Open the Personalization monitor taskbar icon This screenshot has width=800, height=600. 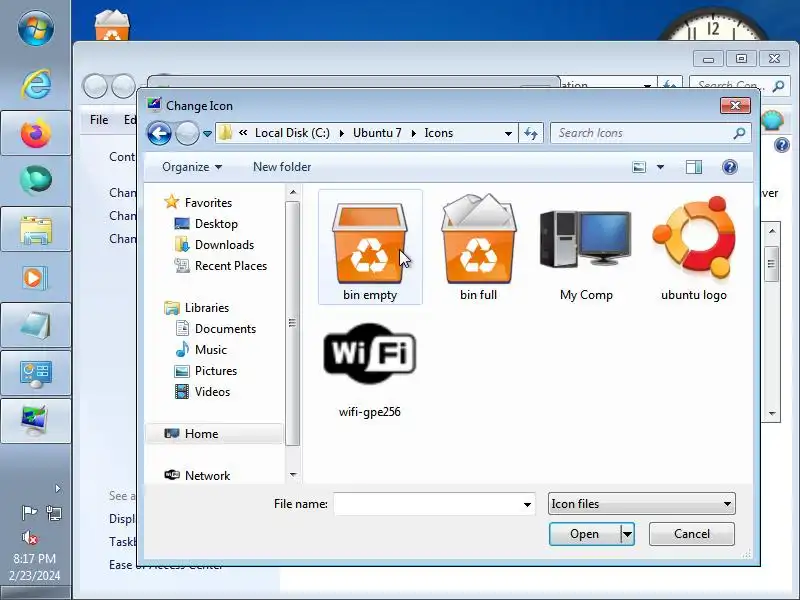[36, 421]
